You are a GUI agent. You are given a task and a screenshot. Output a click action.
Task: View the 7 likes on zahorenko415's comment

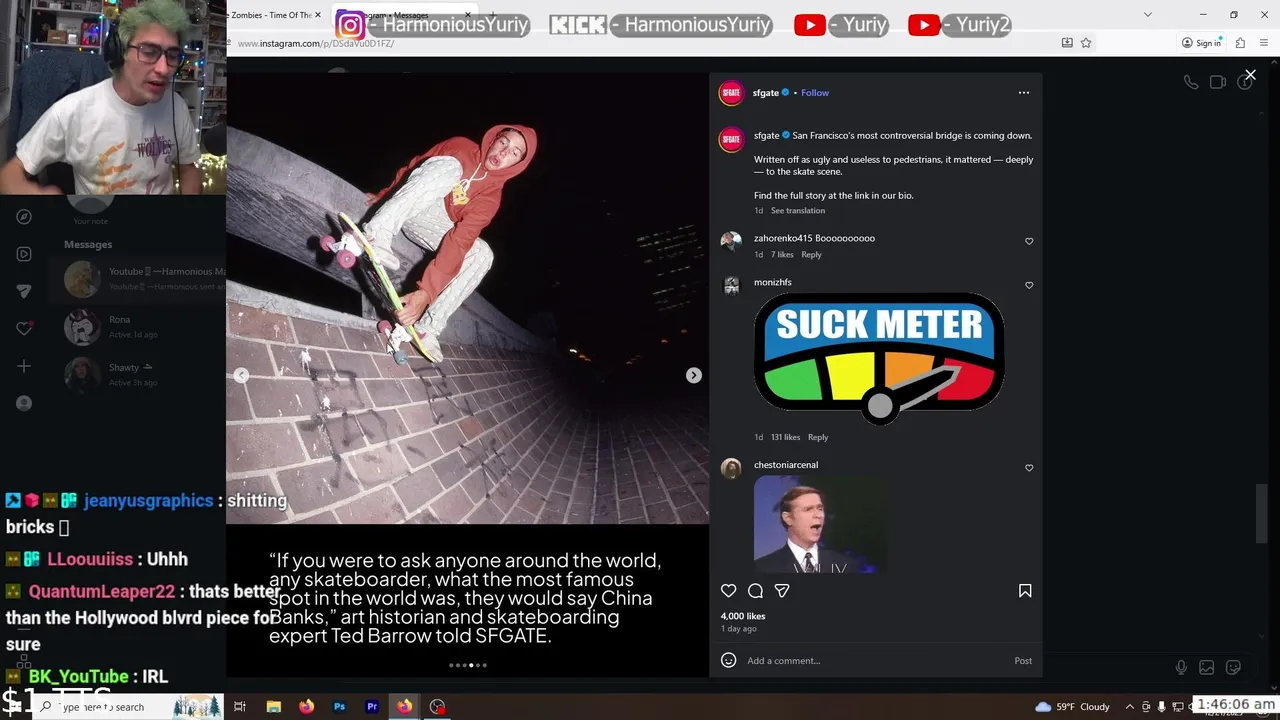pyautogui.click(x=782, y=255)
